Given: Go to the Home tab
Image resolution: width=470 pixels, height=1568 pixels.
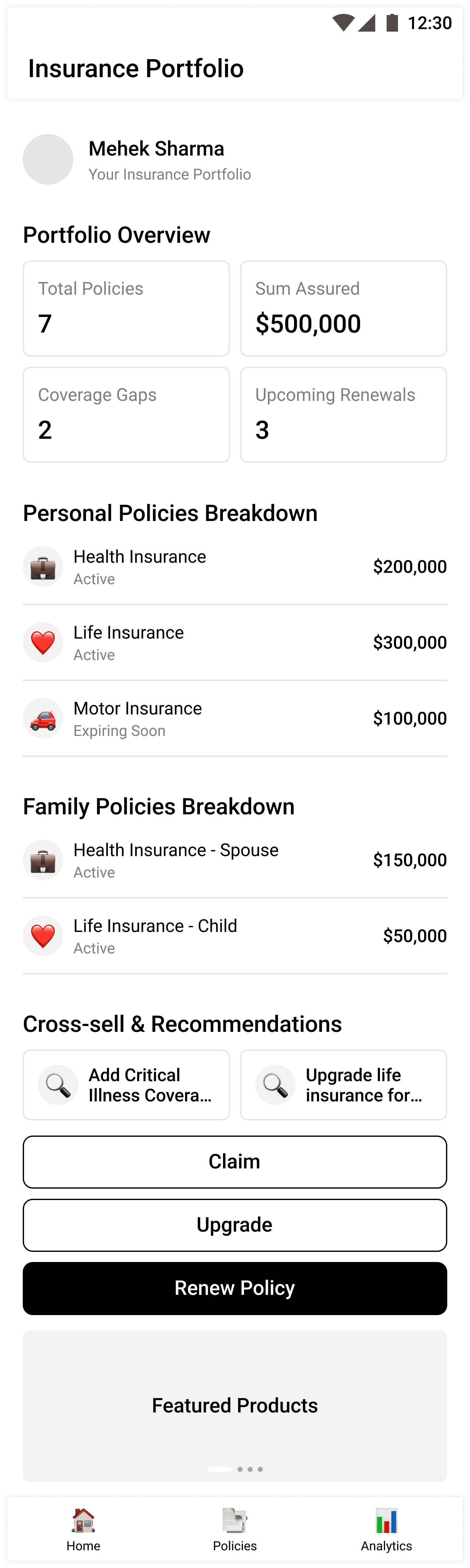Looking at the screenshot, I should (x=83, y=1530).
